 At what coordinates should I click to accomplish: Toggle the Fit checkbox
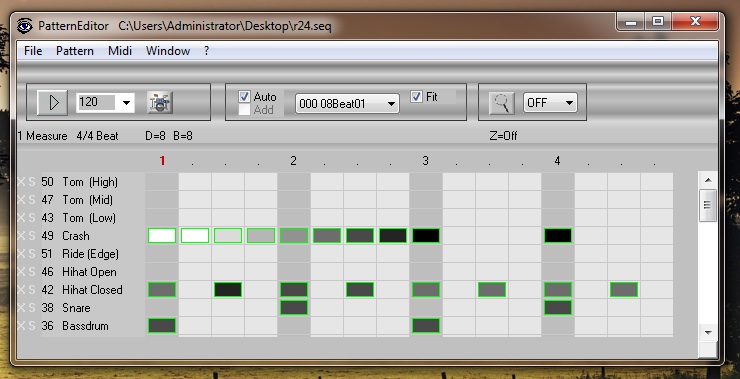click(416, 97)
